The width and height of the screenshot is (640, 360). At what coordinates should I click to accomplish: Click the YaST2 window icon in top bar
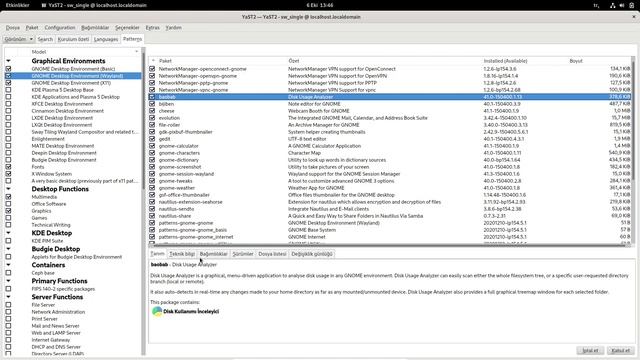click(x=44, y=5)
